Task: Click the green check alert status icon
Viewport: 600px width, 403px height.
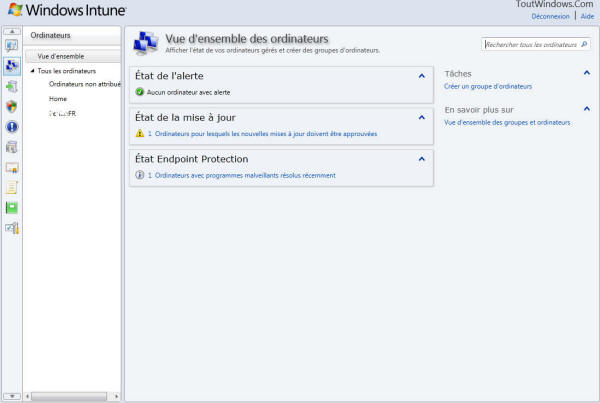Action: (x=140, y=92)
